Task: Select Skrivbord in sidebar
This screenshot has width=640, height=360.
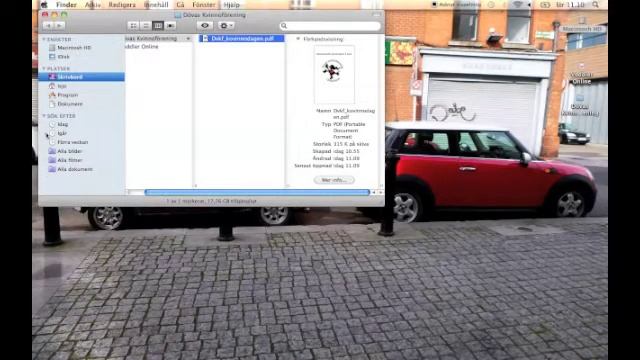Action: coord(82,77)
